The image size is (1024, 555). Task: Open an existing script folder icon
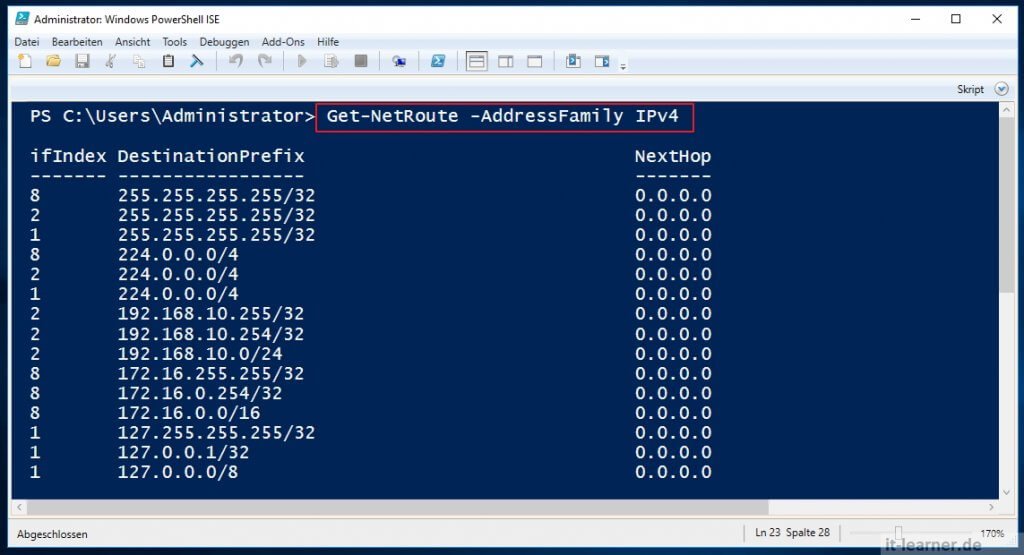pos(54,61)
